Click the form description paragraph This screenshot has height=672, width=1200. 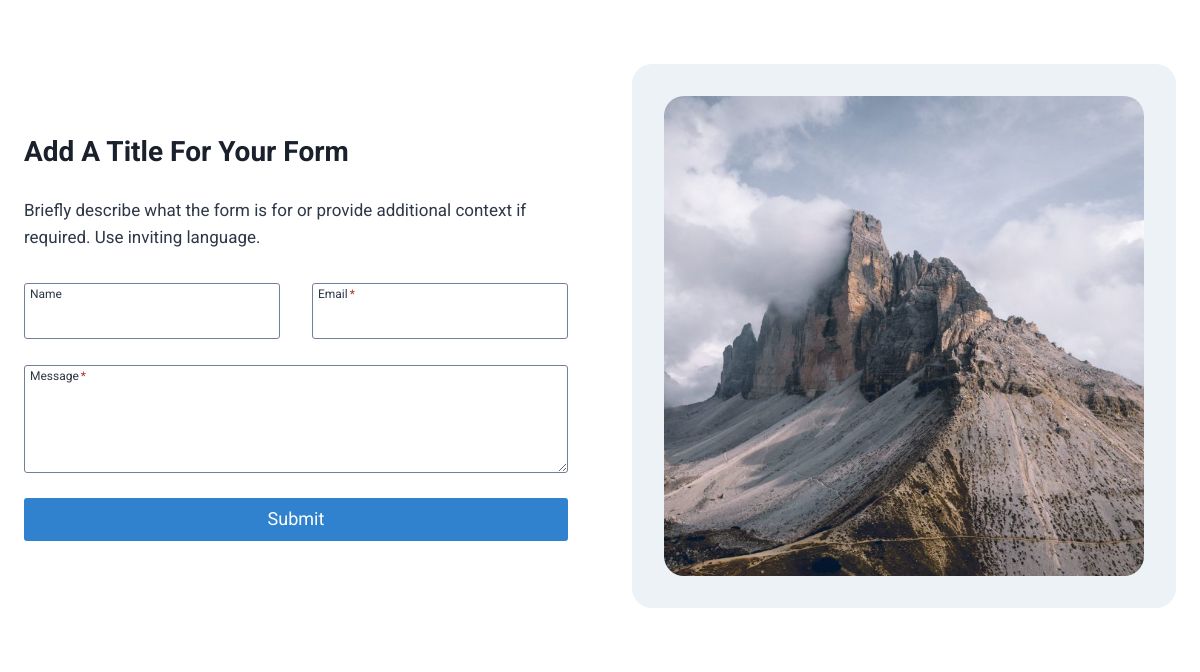tap(275, 211)
